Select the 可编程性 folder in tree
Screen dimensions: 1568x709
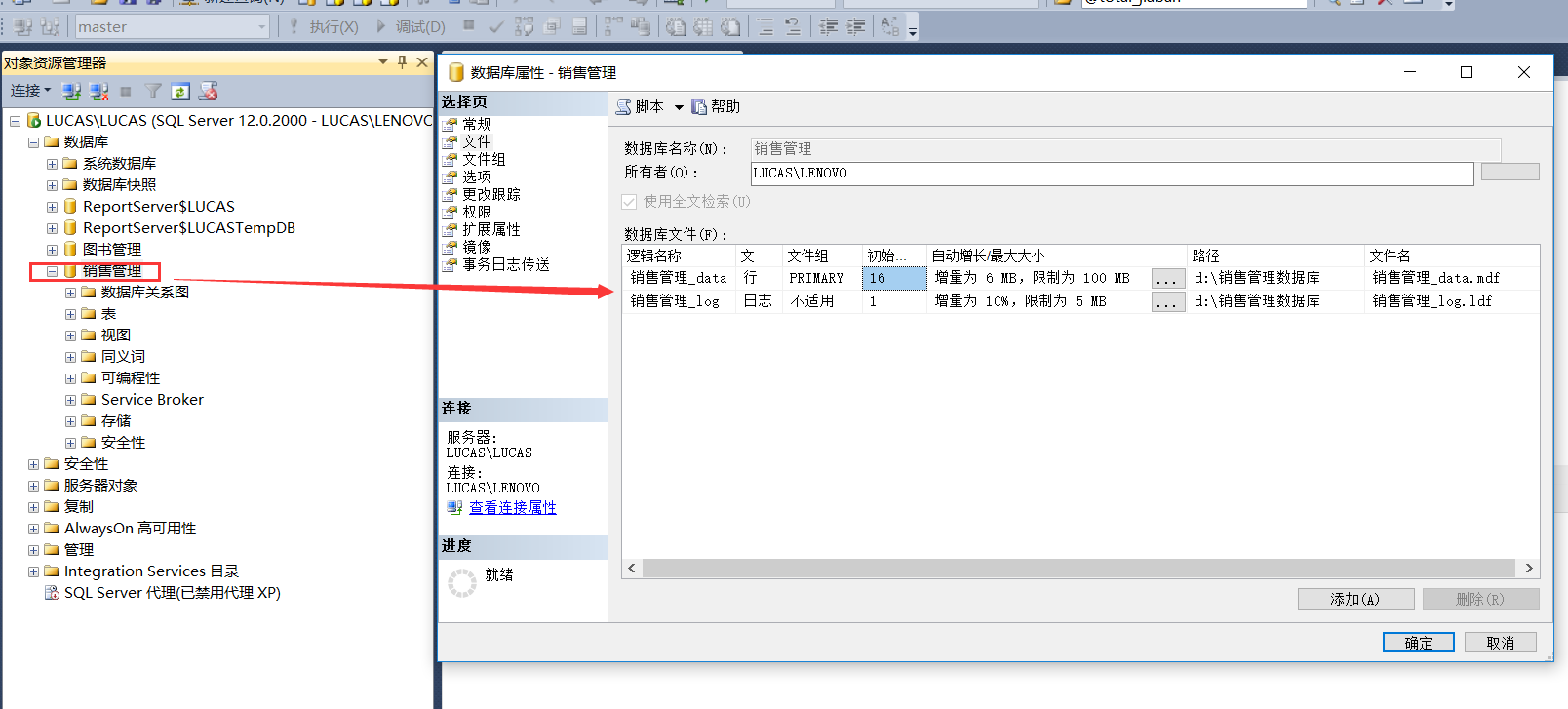[131, 378]
